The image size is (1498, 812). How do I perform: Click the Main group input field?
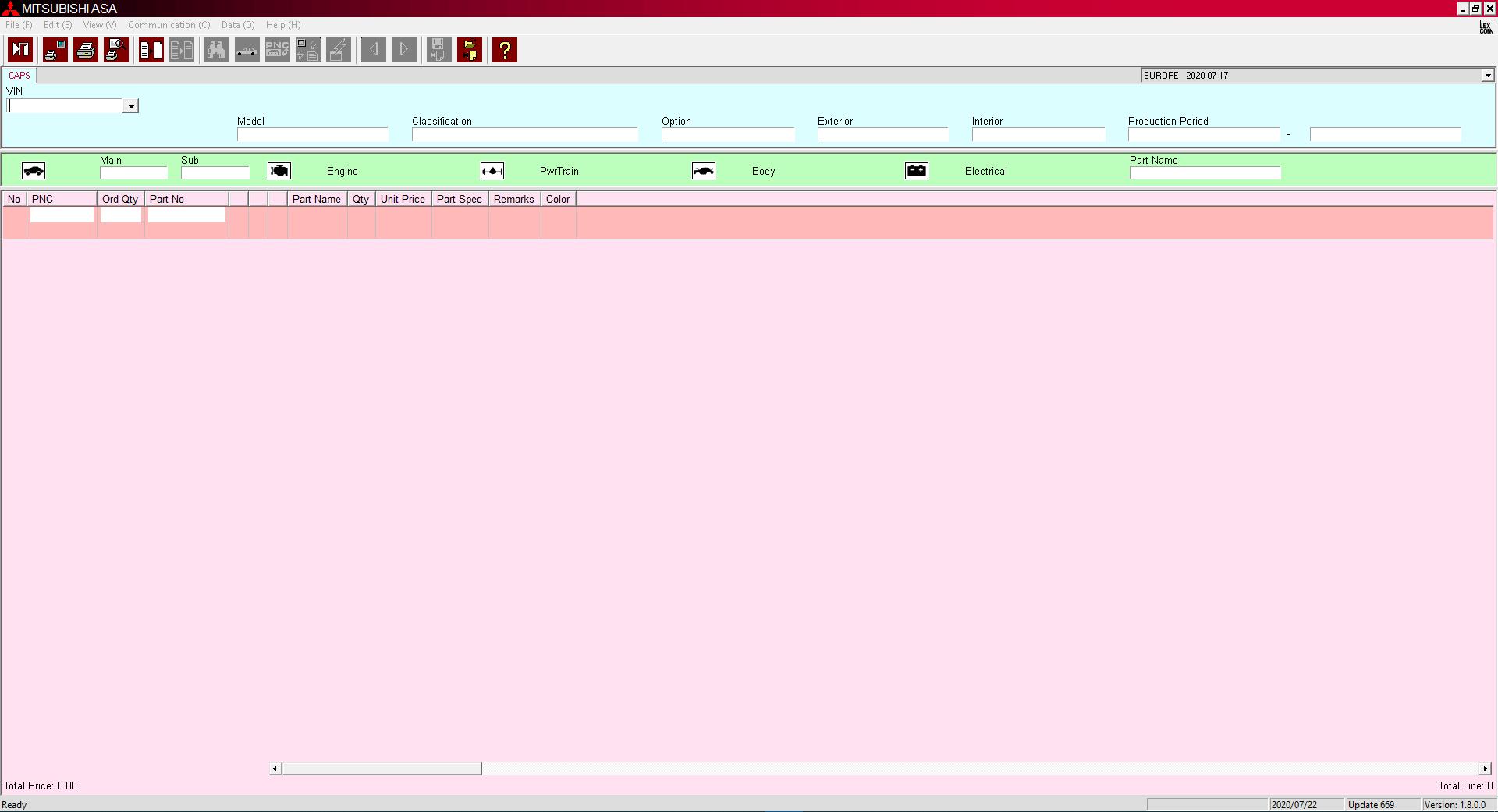tap(133, 173)
